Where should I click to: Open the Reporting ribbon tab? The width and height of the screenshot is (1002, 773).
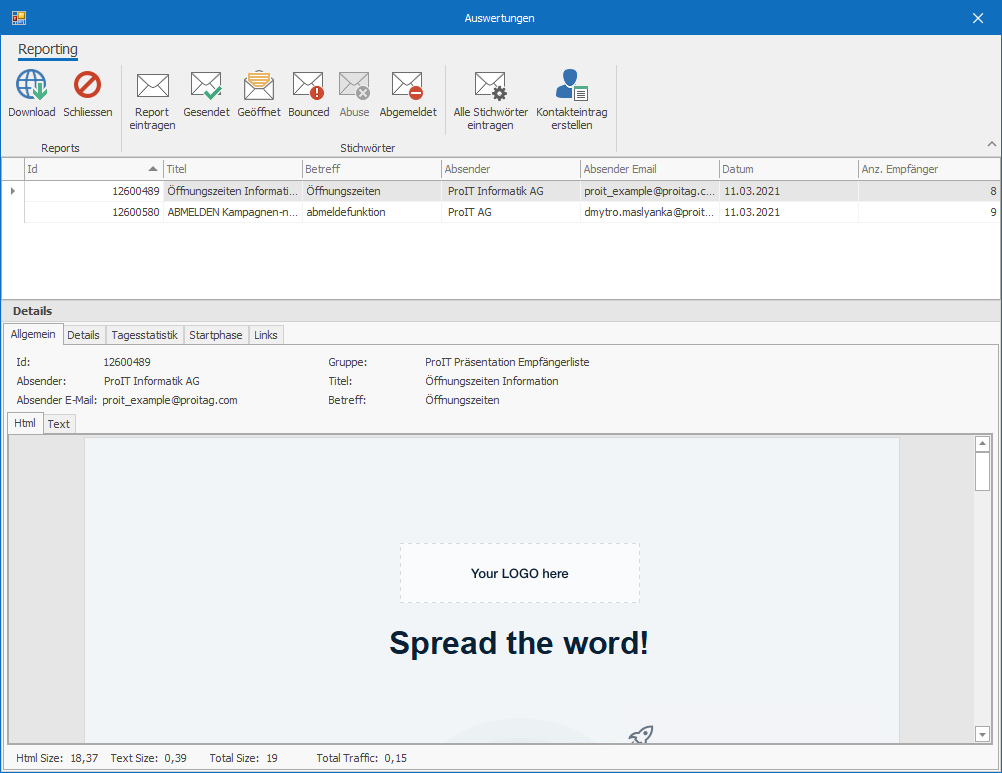[48, 49]
